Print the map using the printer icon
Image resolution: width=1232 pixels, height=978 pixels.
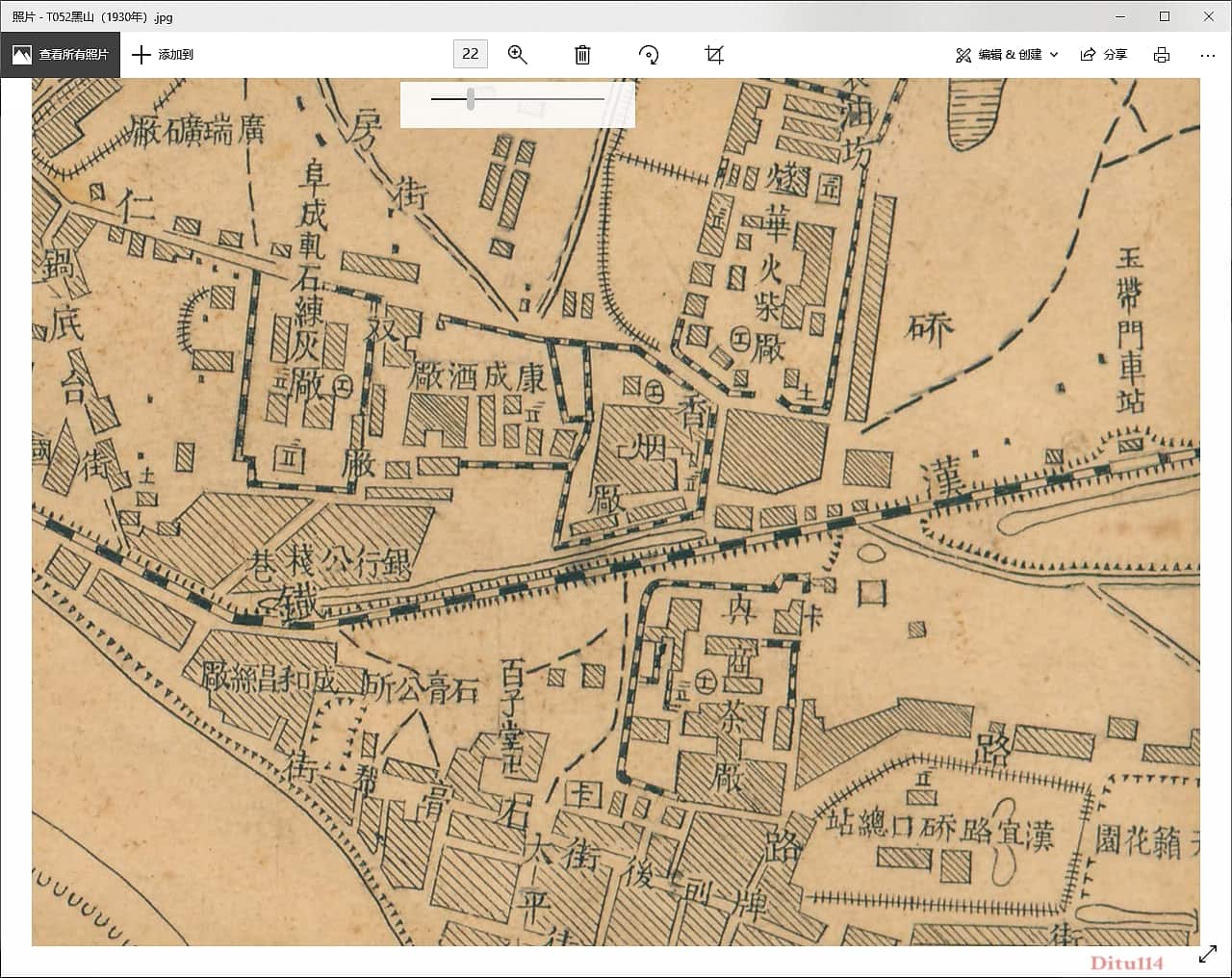click(x=1162, y=55)
